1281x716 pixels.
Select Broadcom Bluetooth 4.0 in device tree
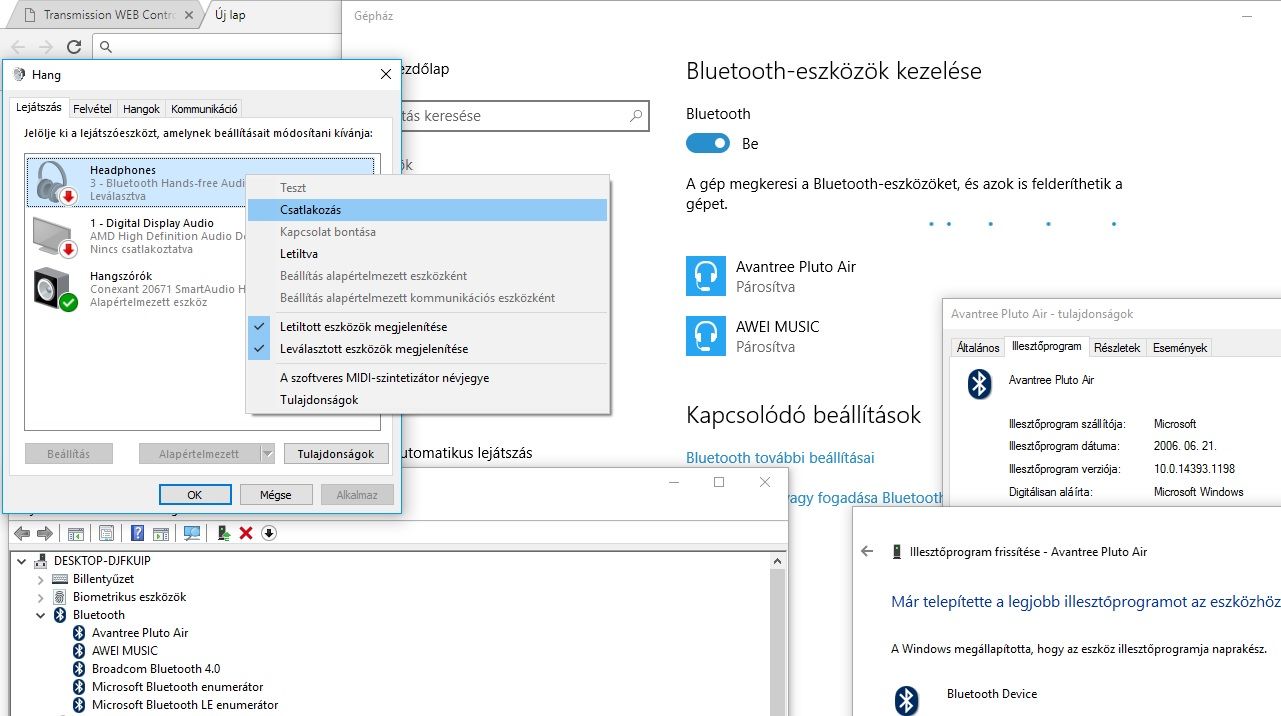point(156,669)
